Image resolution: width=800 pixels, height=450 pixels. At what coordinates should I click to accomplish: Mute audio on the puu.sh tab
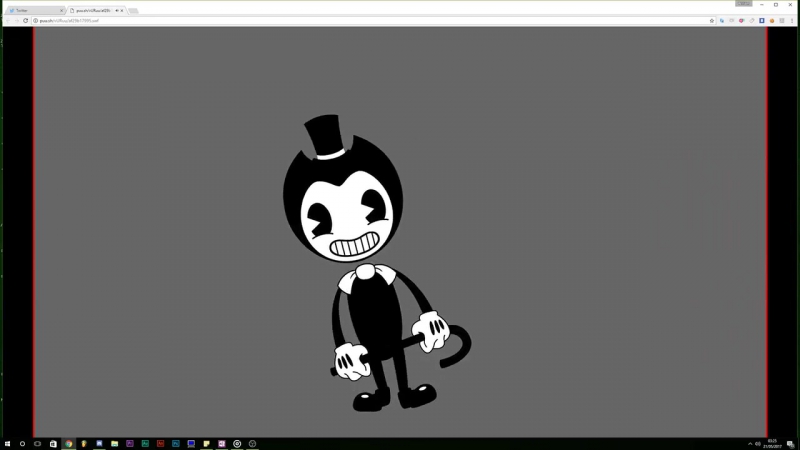117,10
